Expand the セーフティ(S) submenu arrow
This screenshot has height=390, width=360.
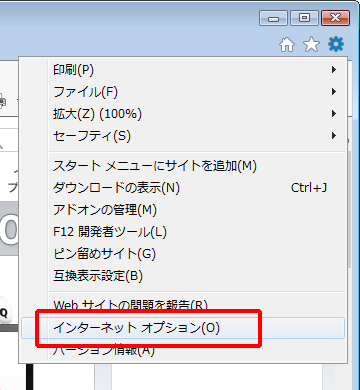334,136
